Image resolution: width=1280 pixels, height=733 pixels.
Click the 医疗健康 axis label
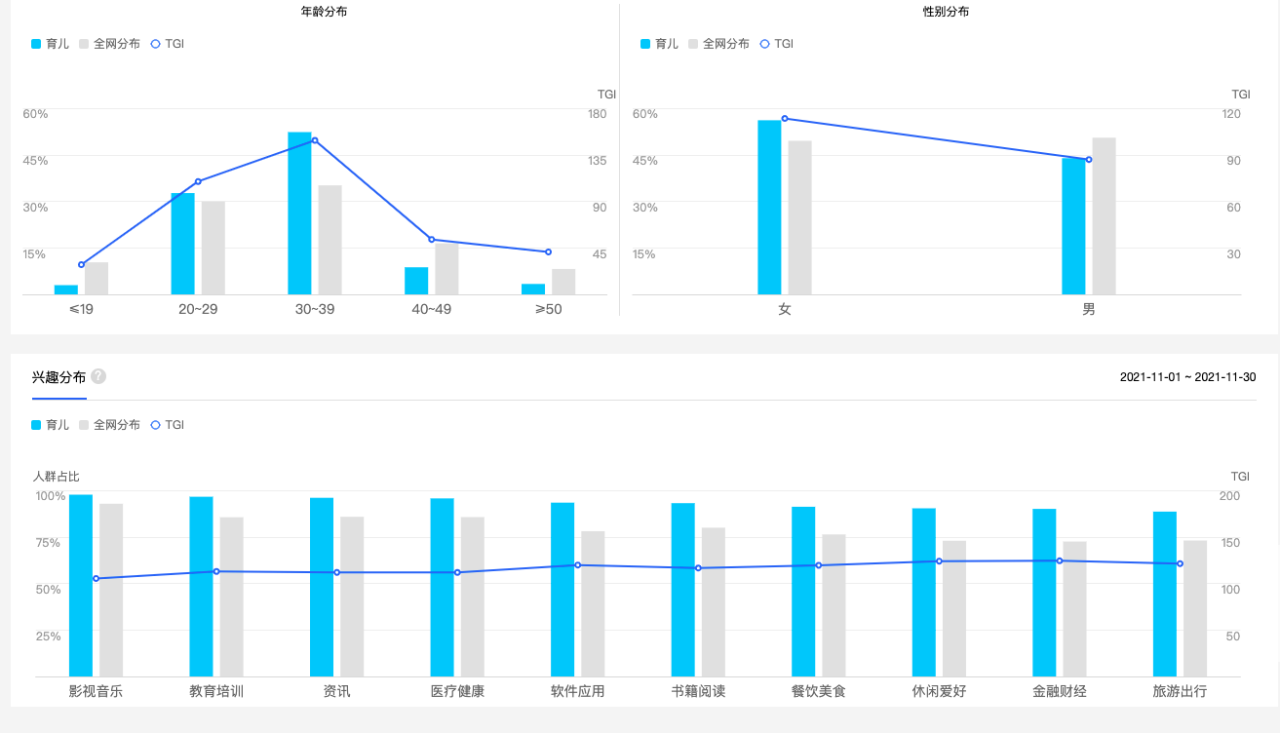coord(458,691)
